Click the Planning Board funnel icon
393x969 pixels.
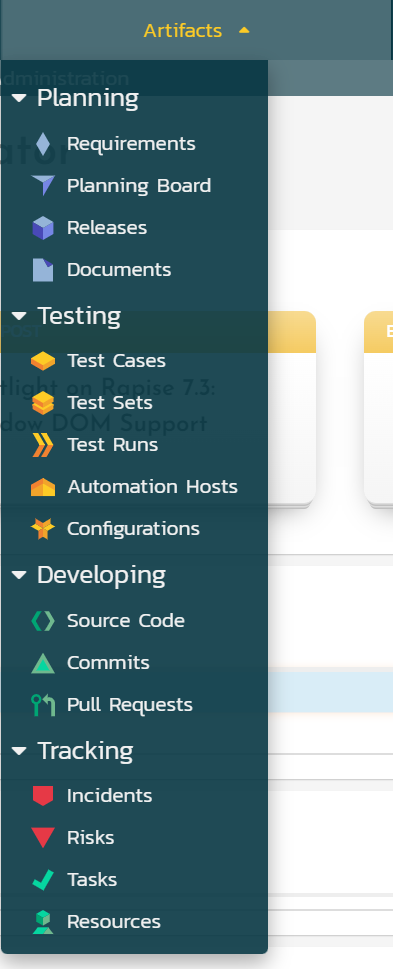point(43,185)
